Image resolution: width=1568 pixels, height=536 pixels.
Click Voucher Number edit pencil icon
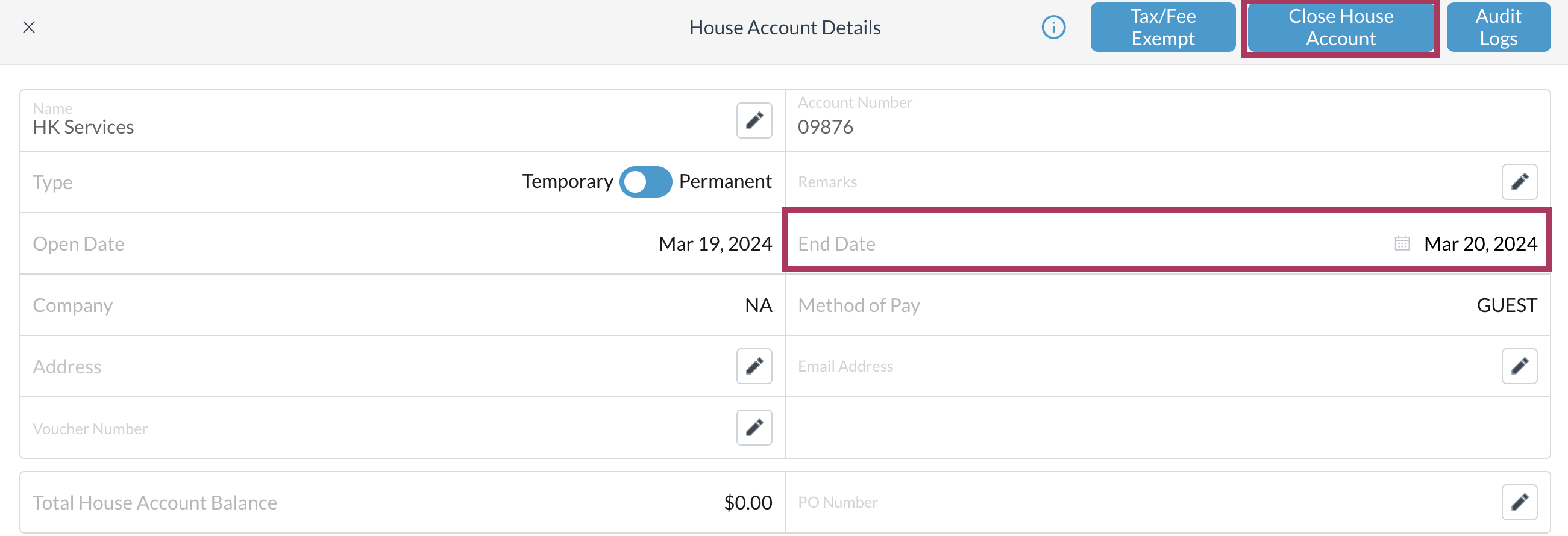coord(753,428)
